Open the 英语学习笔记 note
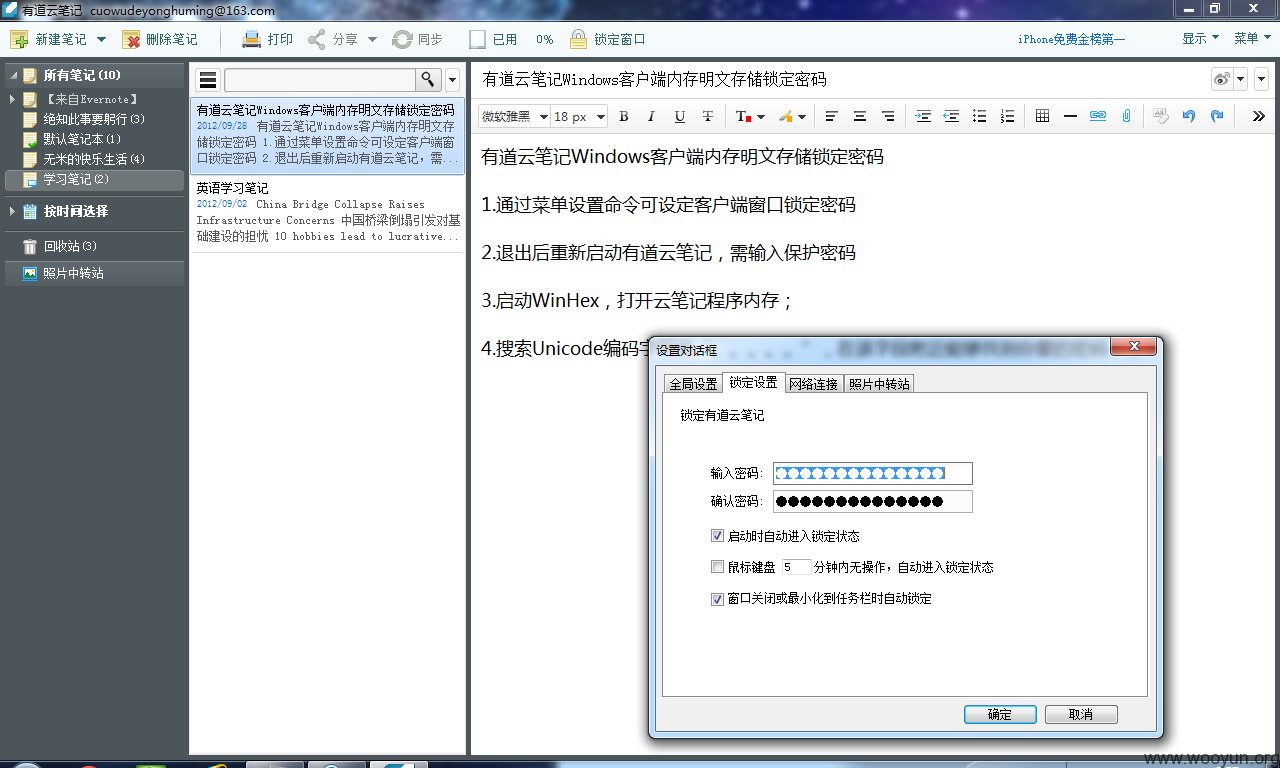The height and width of the screenshot is (768, 1280). point(328,212)
